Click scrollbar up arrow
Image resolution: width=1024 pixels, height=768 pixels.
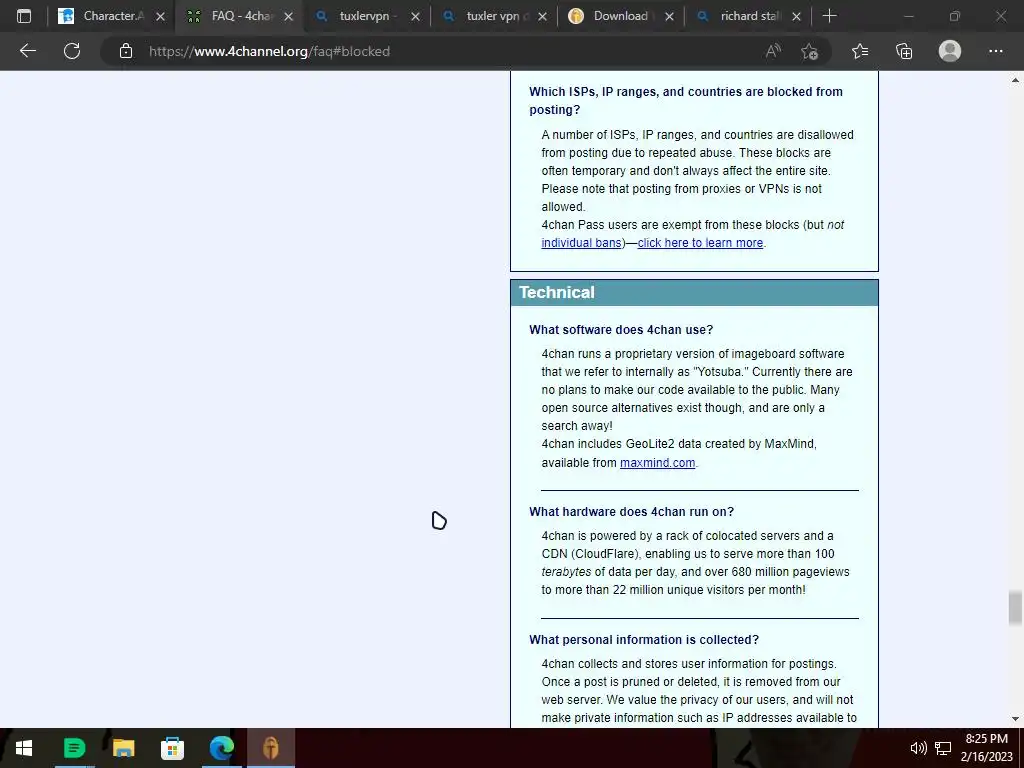tap(1015, 80)
